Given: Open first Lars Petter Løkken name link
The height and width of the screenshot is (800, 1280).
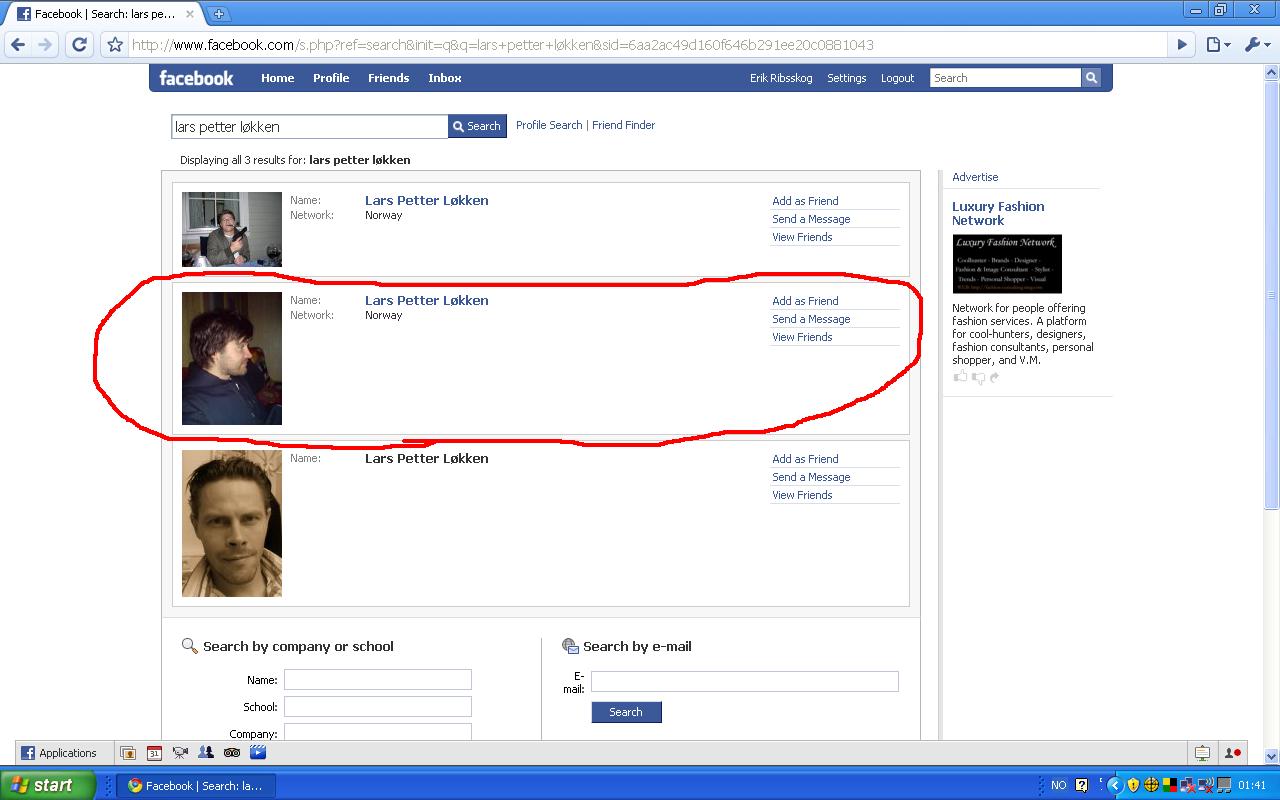Looking at the screenshot, I should click(x=427, y=200).
